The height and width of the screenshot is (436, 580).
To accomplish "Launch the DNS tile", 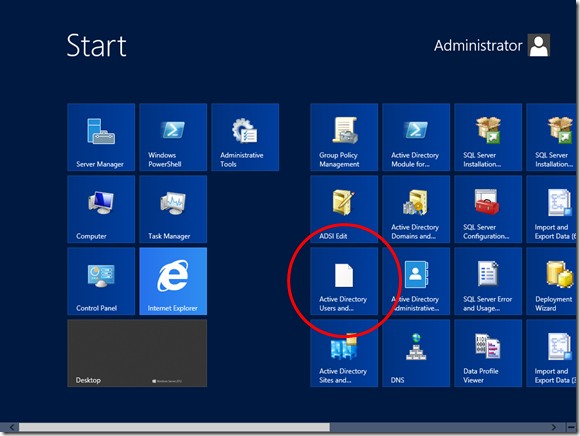I will (x=416, y=353).
